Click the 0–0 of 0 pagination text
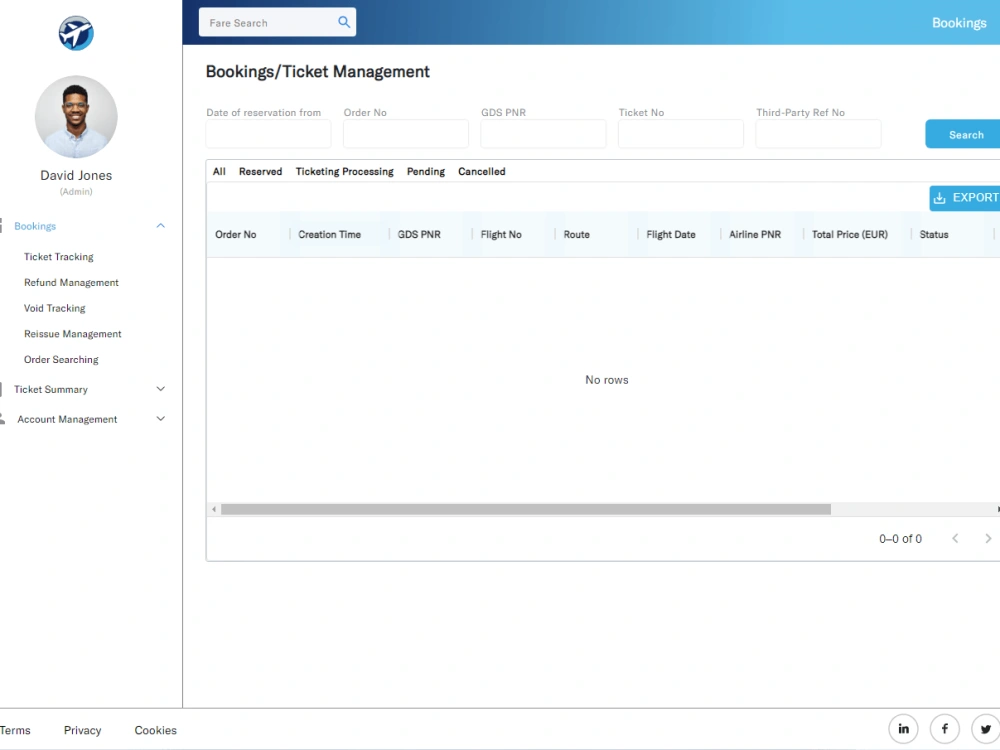 pos(900,538)
